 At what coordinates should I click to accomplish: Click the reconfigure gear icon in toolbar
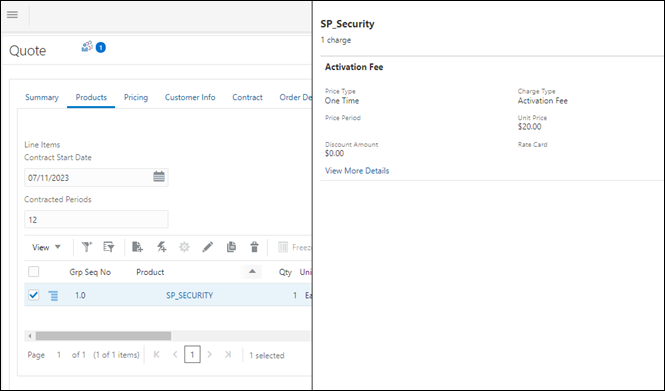(x=184, y=247)
